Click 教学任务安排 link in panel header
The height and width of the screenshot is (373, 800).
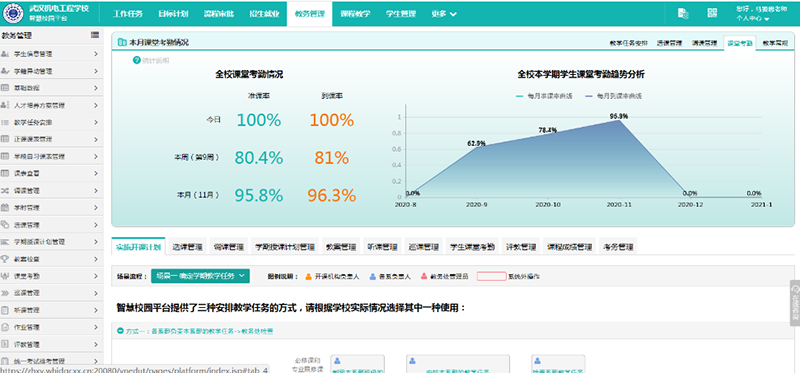[x=628, y=43]
